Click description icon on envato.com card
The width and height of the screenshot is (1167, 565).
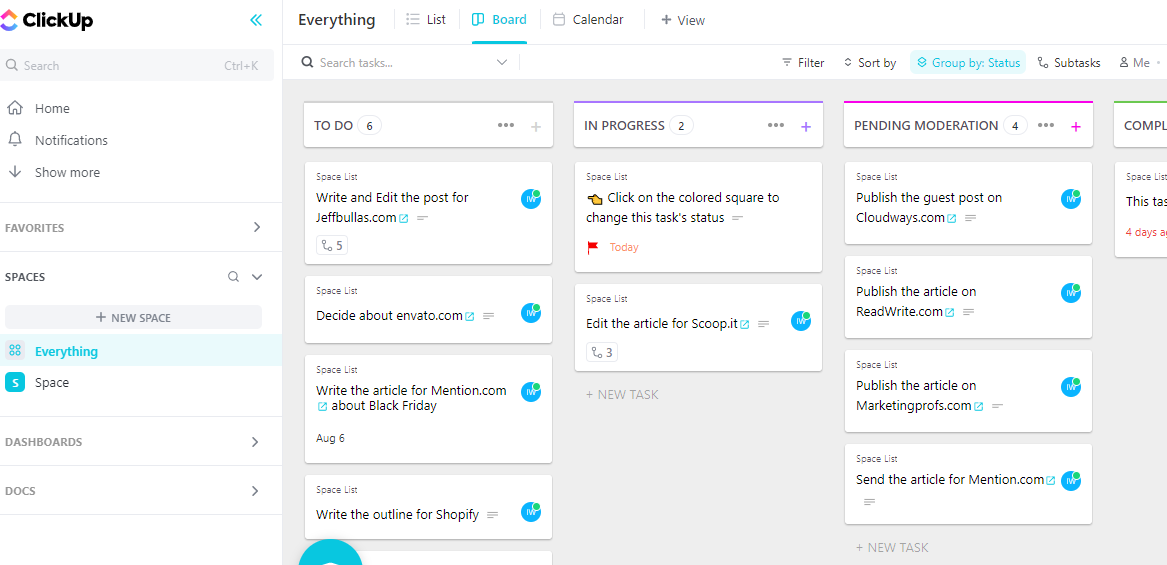coord(489,316)
